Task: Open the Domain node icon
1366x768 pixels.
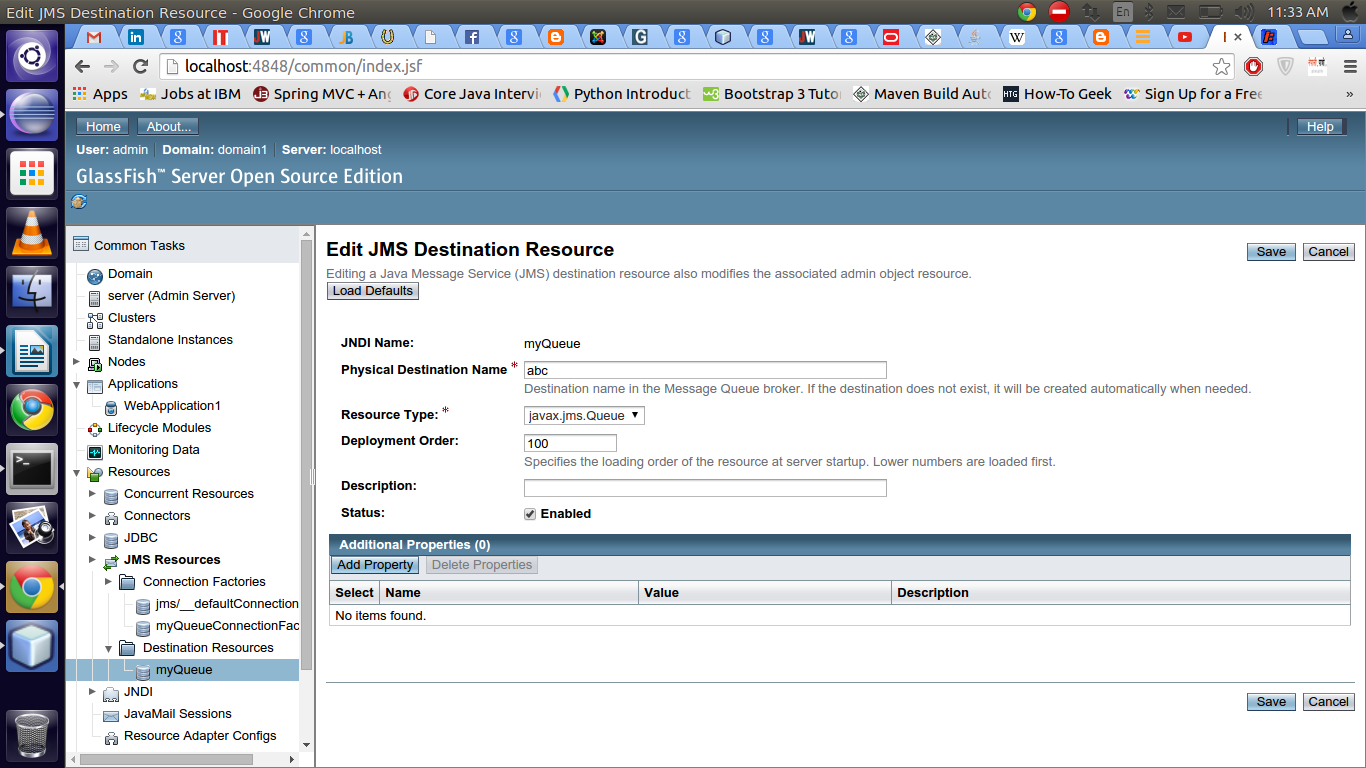Action: (x=95, y=275)
